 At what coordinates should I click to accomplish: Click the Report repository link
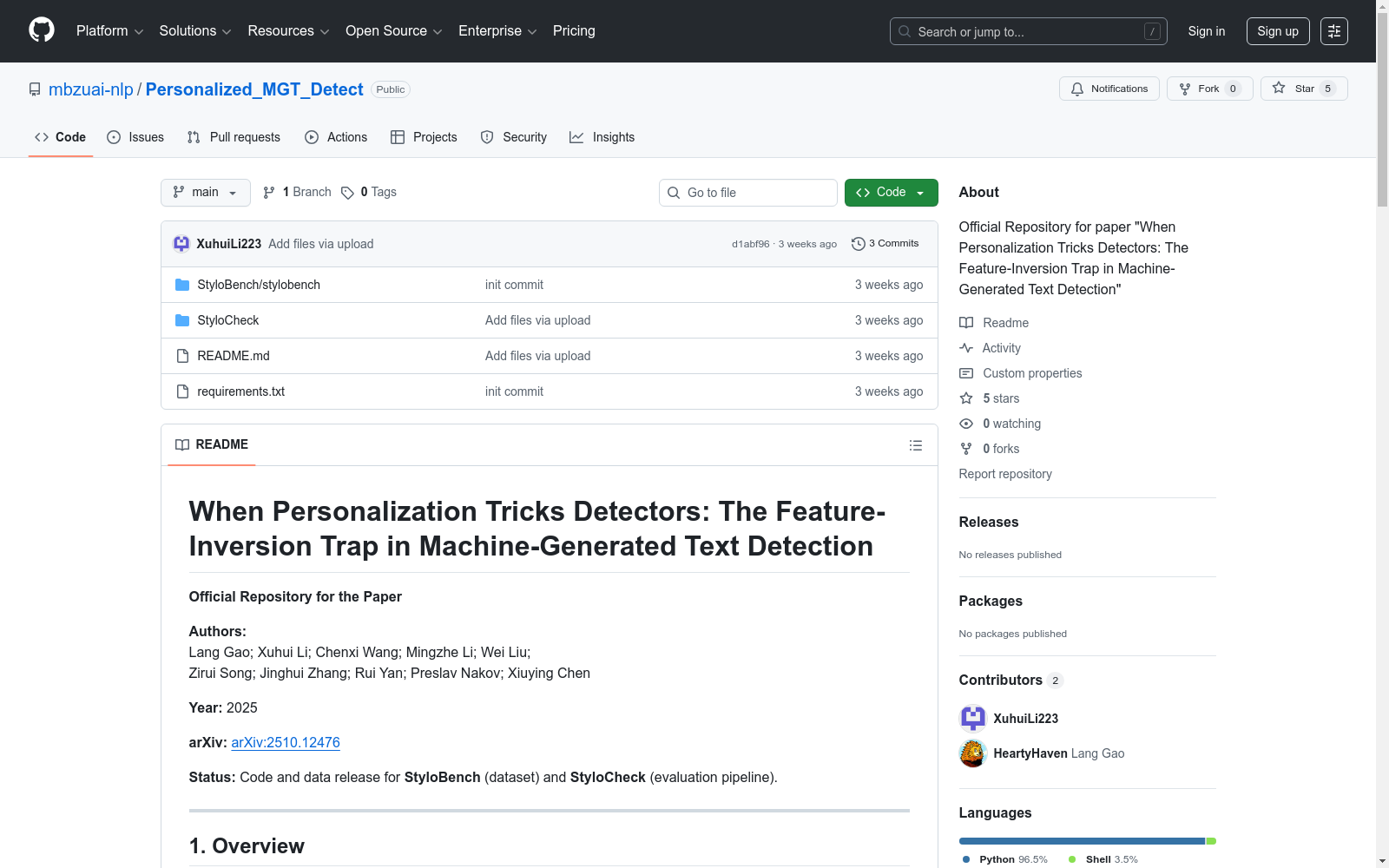click(x=1005, y=474)
